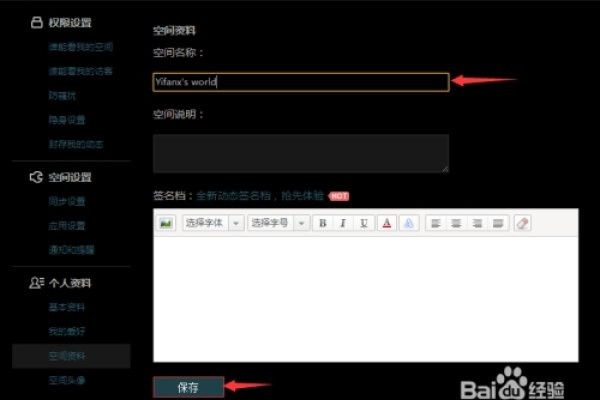The image size is (600, 400).
Task: Open 封存我的动态 settings
Action: pos(76,144)
